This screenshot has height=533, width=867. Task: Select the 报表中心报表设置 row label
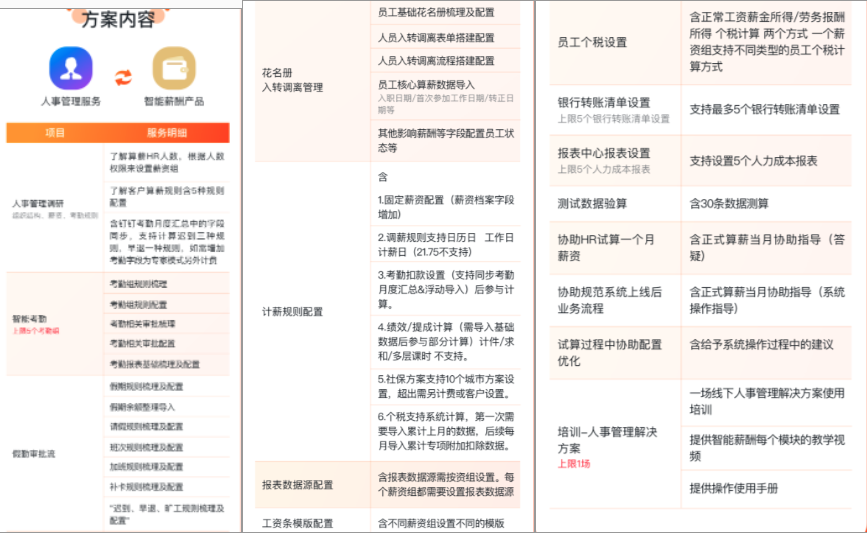point(604,153)
